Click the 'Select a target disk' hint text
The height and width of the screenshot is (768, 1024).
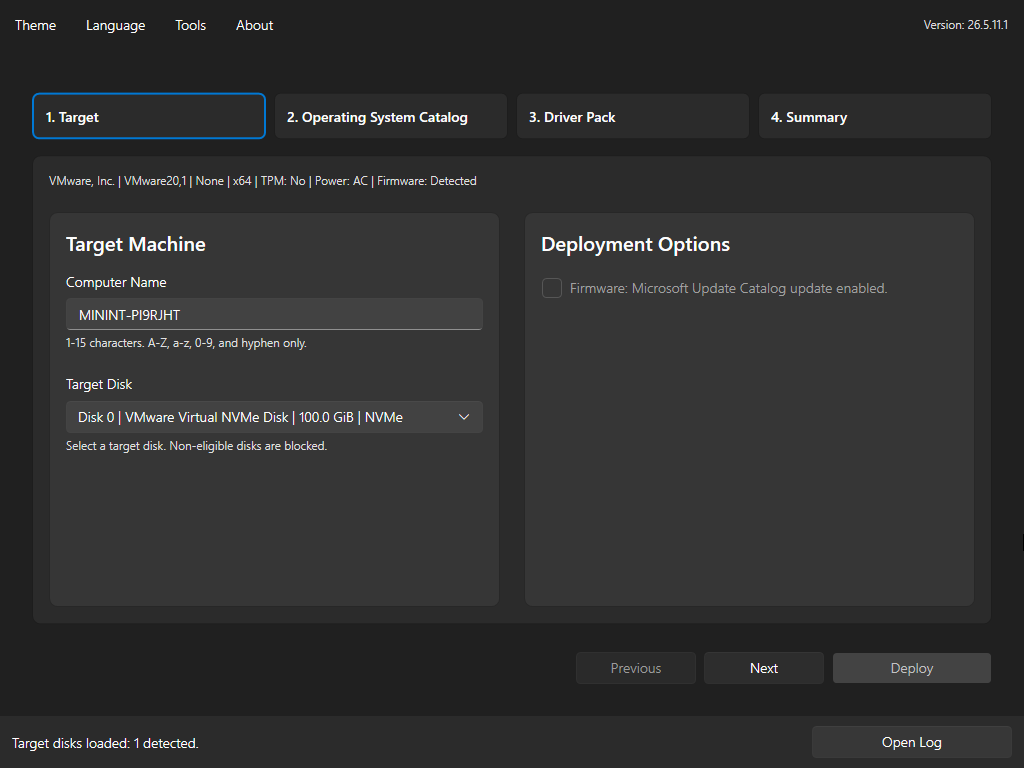pos(197,446)
